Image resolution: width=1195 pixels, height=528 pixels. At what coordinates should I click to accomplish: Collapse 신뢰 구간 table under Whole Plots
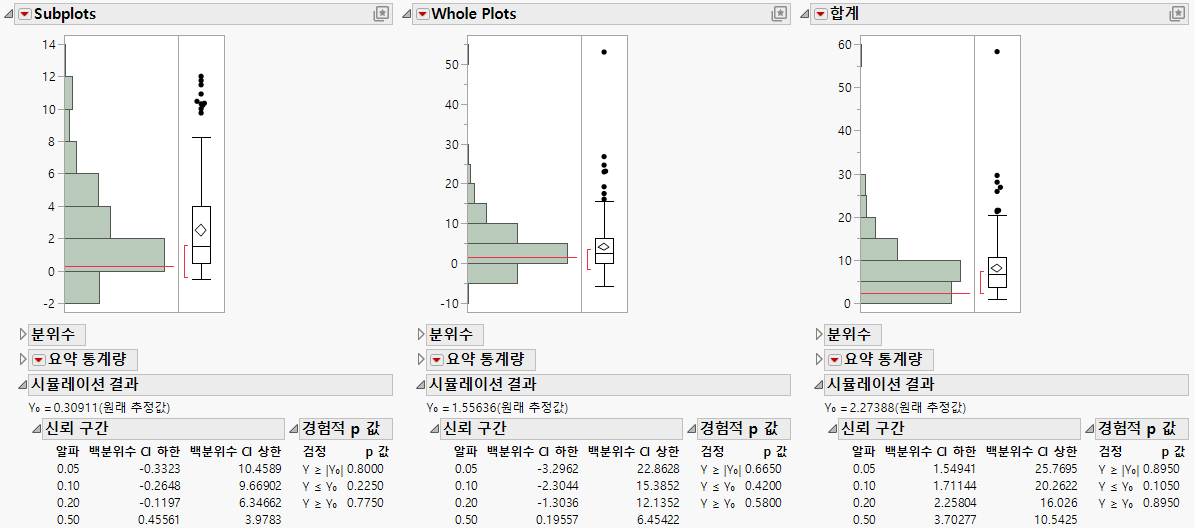(x=434, y=429)
